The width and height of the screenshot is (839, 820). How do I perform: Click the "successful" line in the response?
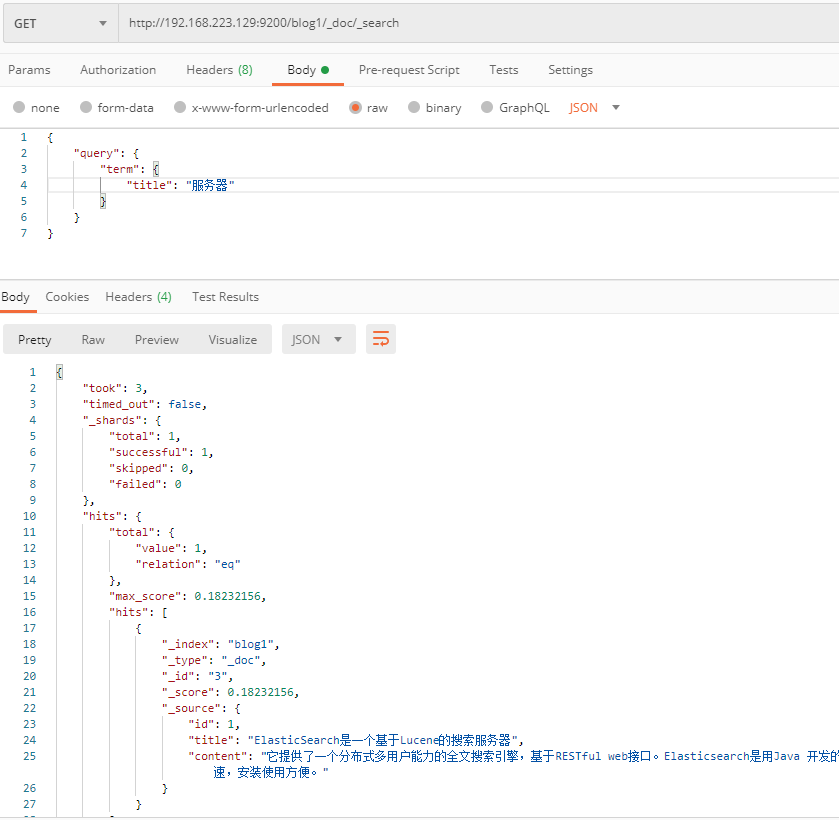click(161, 452)
